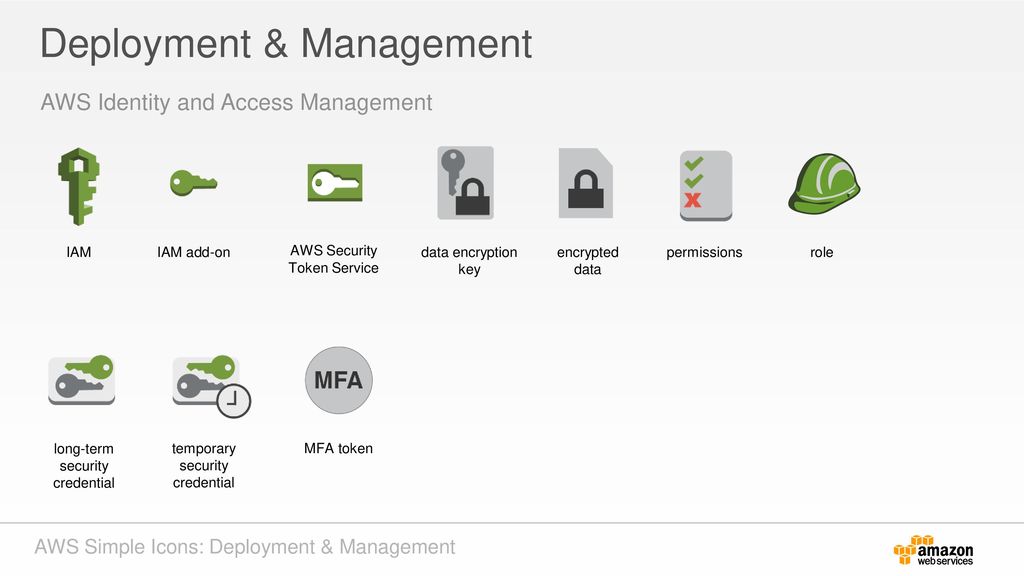Screen dimensions: 1024x576
Task: Select the long-term security credential icon
Action: point(82,380)
